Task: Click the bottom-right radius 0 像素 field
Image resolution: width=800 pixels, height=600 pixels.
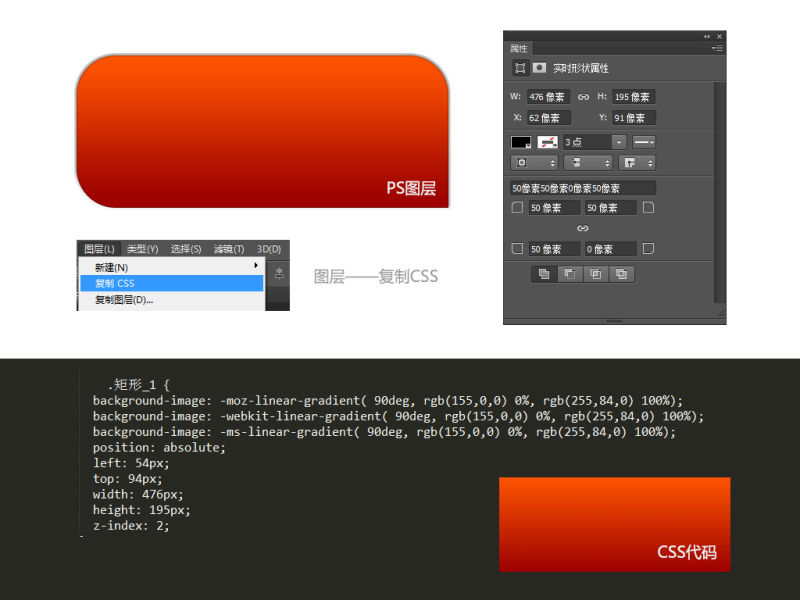Action: pyautogui.click(x=610, y=249)
